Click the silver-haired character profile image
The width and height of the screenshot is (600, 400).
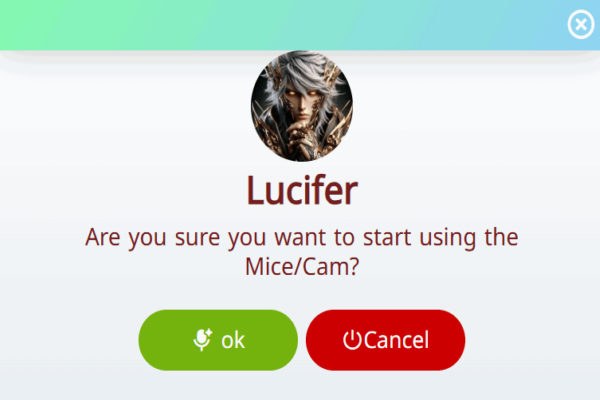[x=302, y=106]
